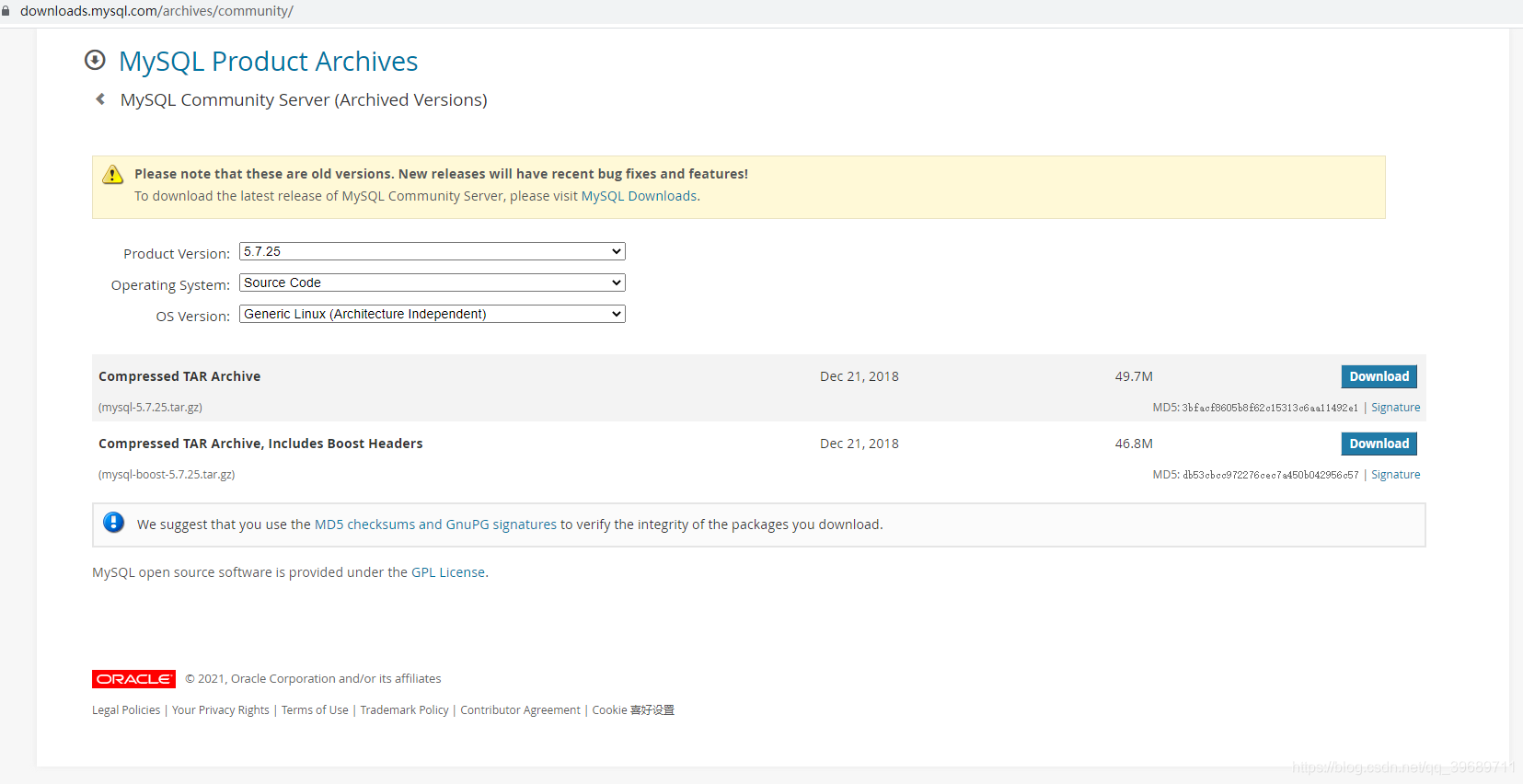Screen dimensions: 1523x784
Task: Open Cookie preferences footer link
Action: click(633, 710)
